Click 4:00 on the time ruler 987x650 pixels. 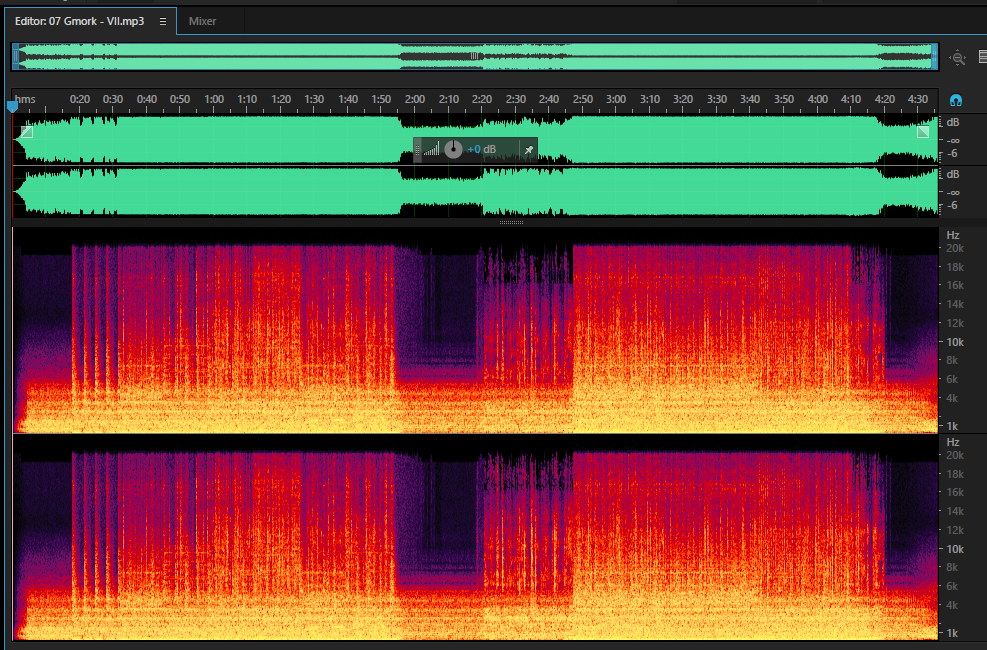click(x=818, y=99)
